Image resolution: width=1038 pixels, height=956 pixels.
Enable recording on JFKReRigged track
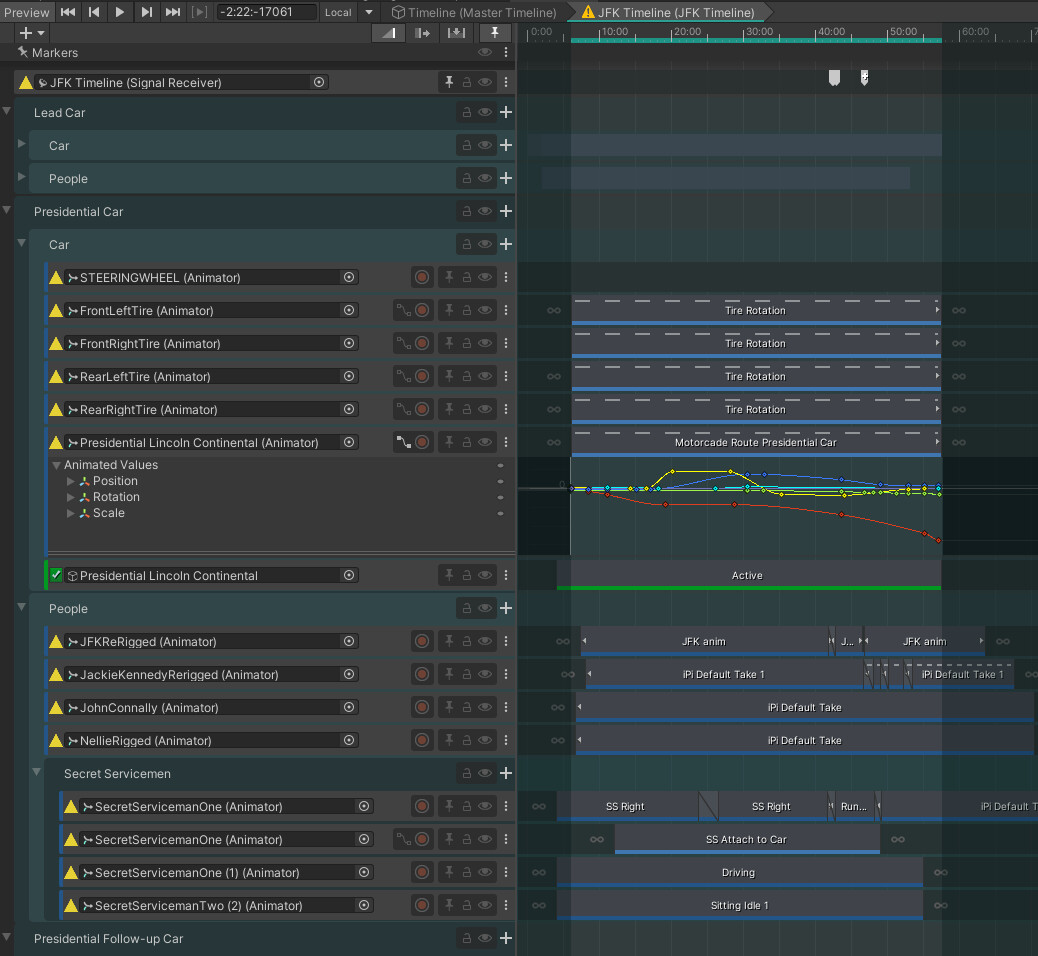(x=422, y=641)
